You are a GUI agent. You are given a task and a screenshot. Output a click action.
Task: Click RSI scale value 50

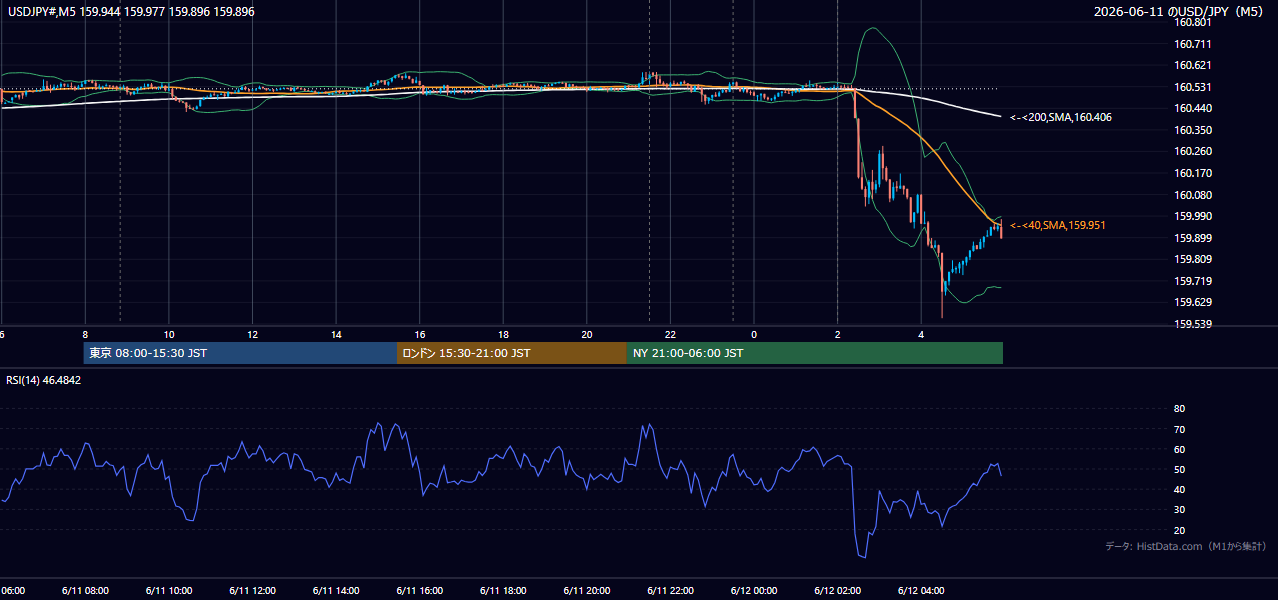1179,470
